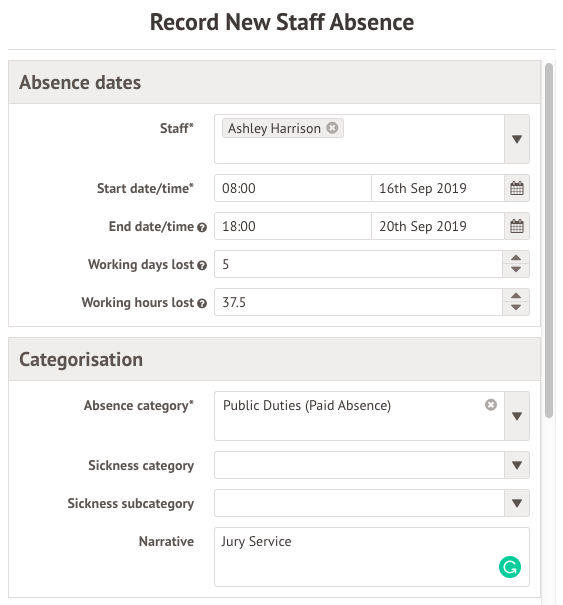Screen dimensions: 563x605
Task: Clear the Public Duties absence category
Action: tap(491, 405)
